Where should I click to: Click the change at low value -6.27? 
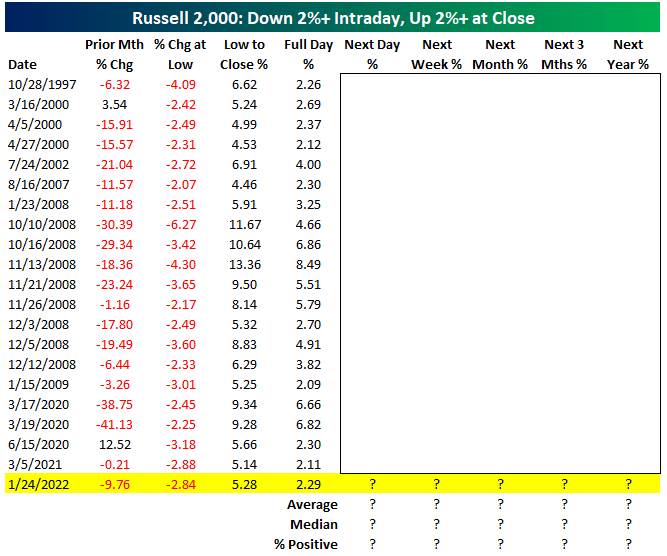[180, 225]
